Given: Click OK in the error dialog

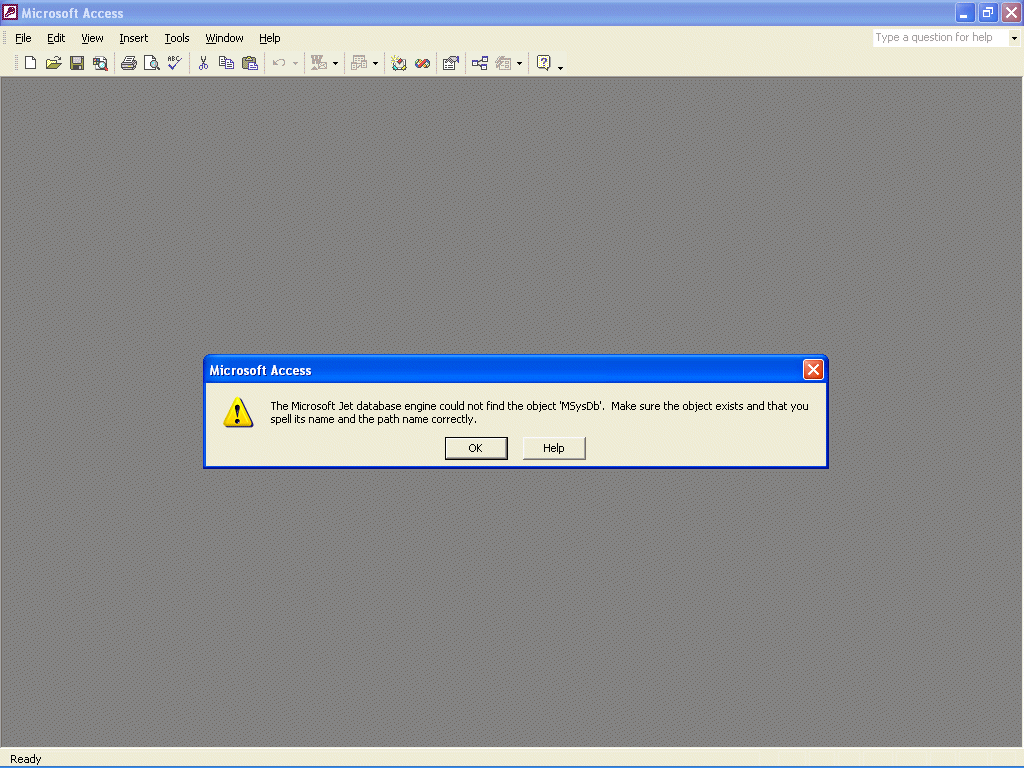Looking at the screenshot, I should click(x=476, y=448).
